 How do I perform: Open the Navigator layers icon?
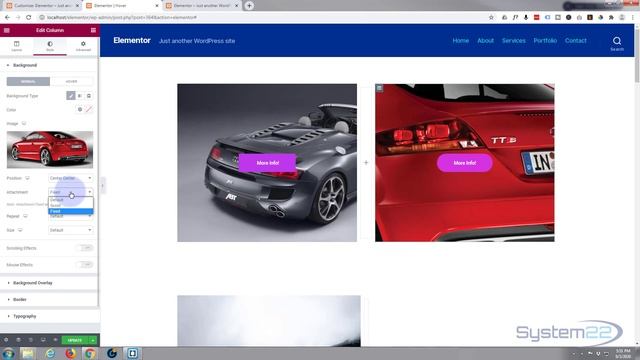[18, 340]
